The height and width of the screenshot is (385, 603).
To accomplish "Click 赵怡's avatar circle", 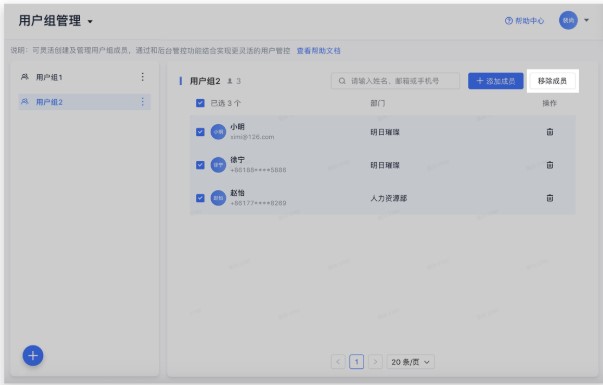I will [x=218, y=198].
